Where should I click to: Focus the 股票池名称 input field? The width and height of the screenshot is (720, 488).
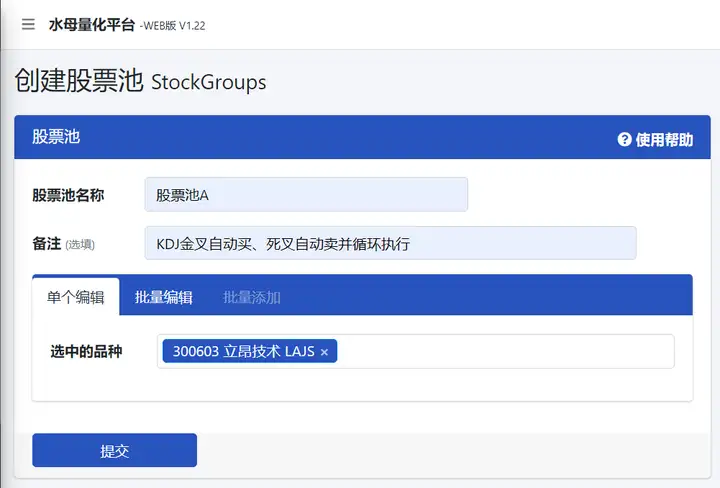tap(306, 195)
